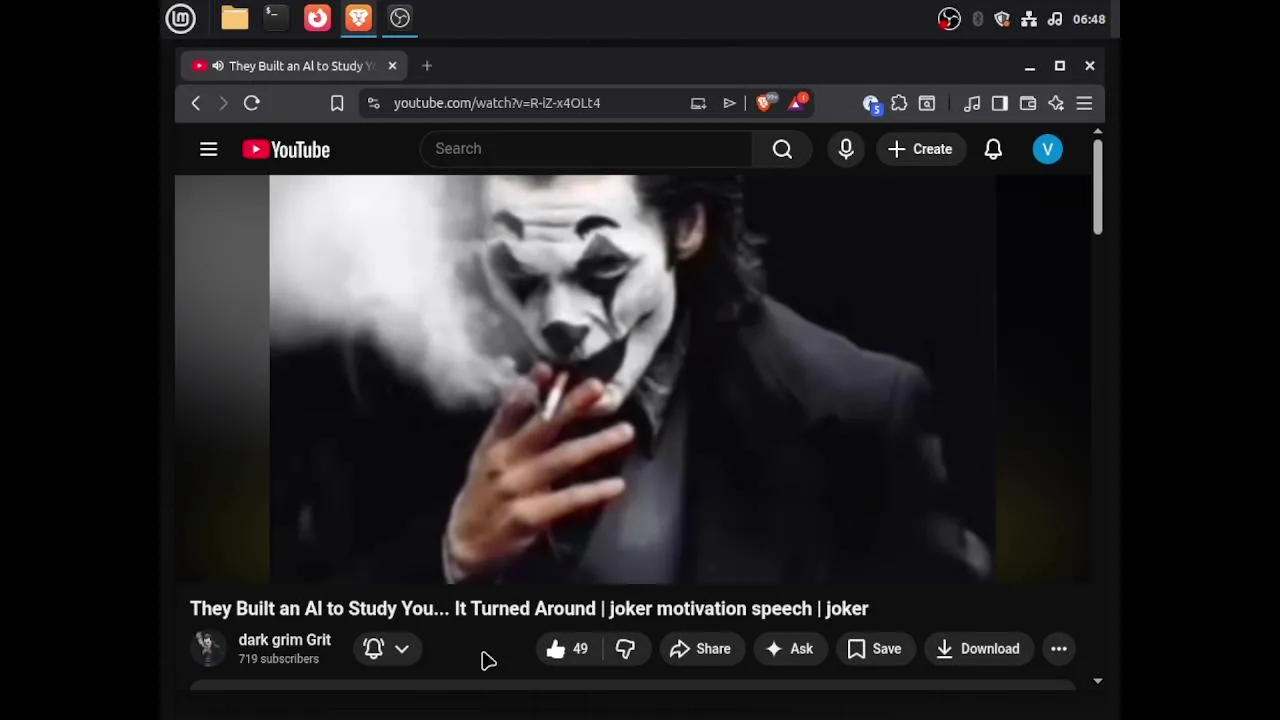
Task: Click the Ask button
Action: click(x=789, y=649)
